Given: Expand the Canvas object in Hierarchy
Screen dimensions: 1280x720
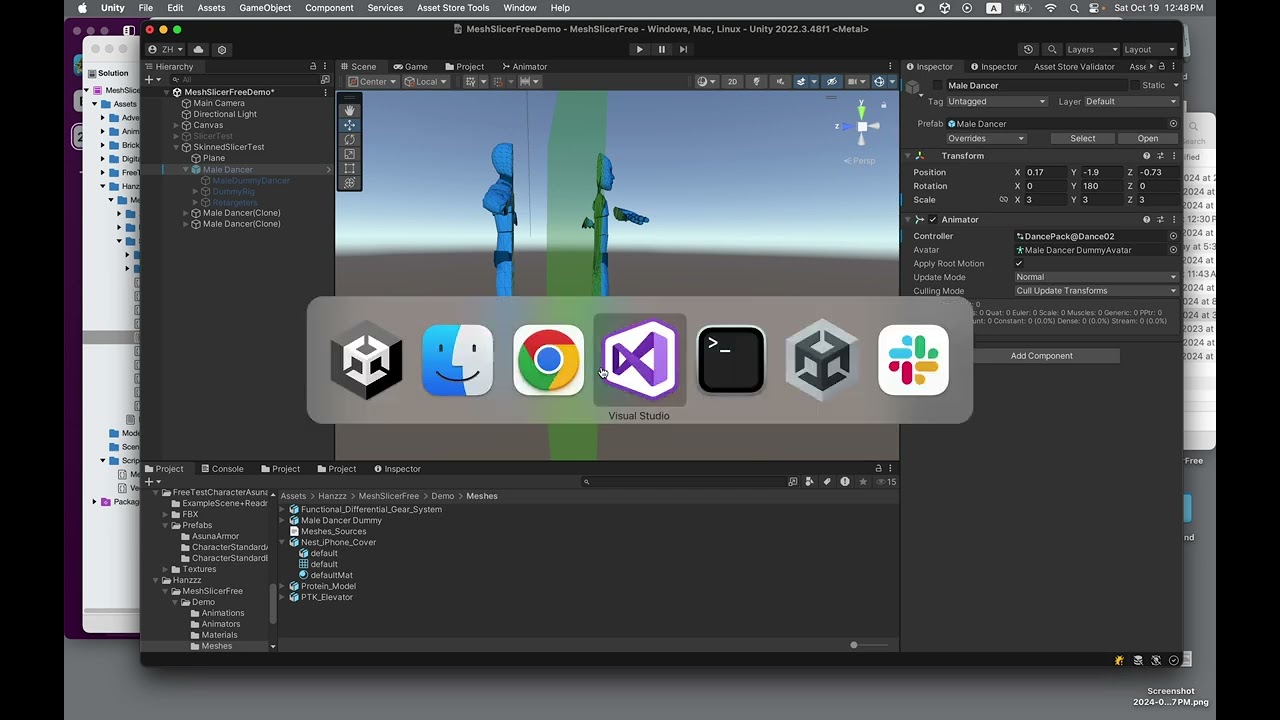Looking at the screenshot, I should pos(176,125).
